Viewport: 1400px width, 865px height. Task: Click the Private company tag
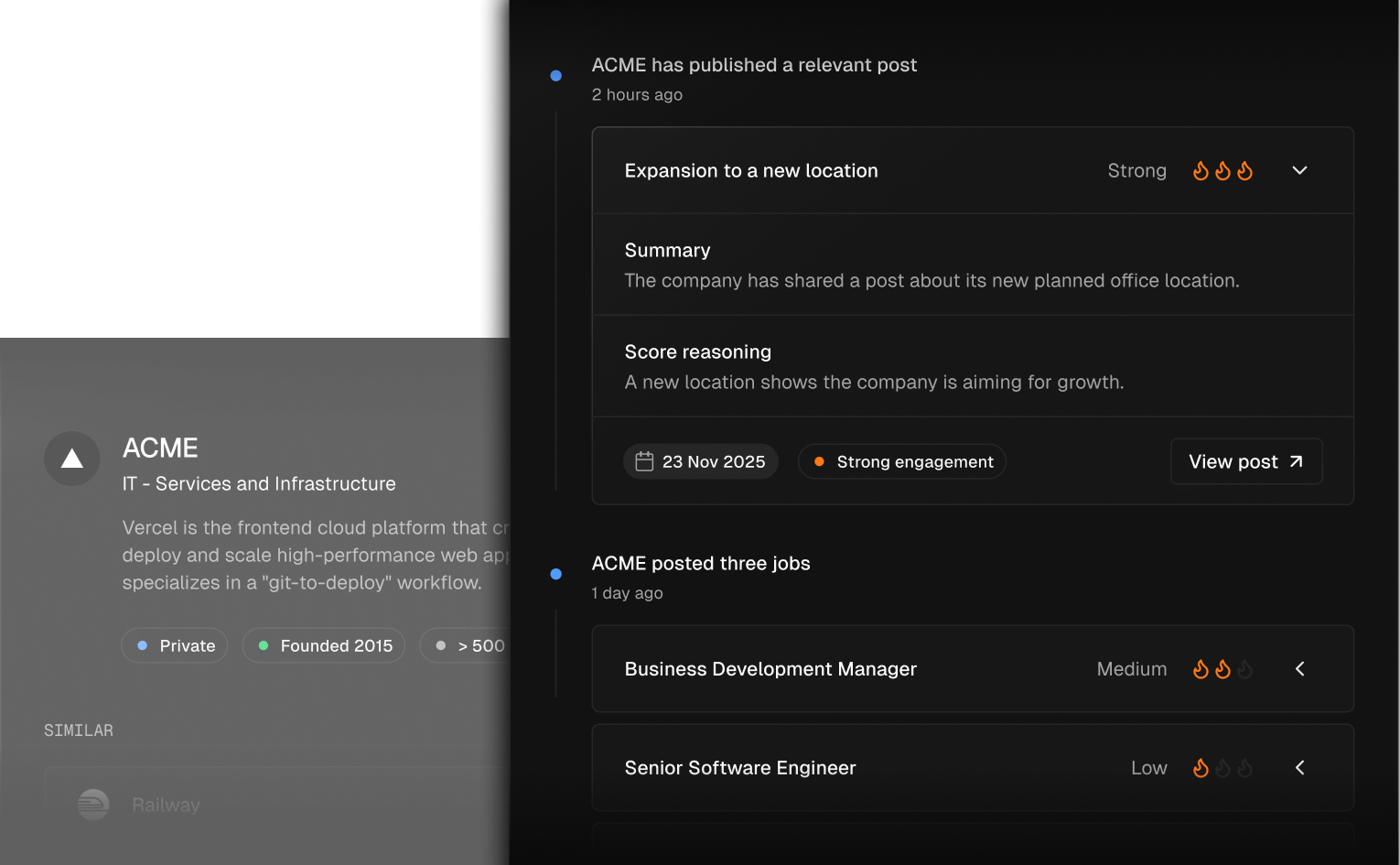tap(175, 645)
